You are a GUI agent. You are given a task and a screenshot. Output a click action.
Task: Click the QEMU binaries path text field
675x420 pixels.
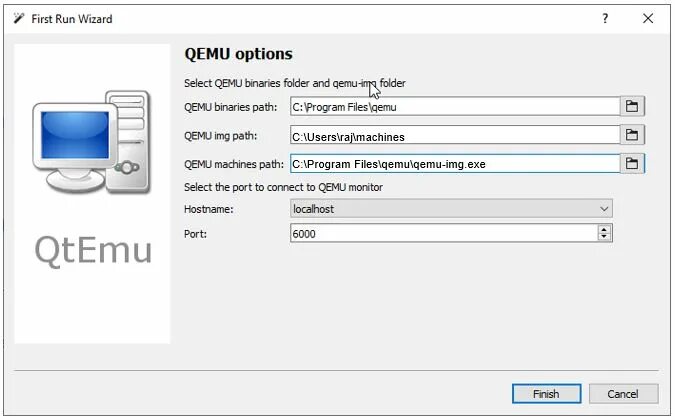[x=455, y=107]
